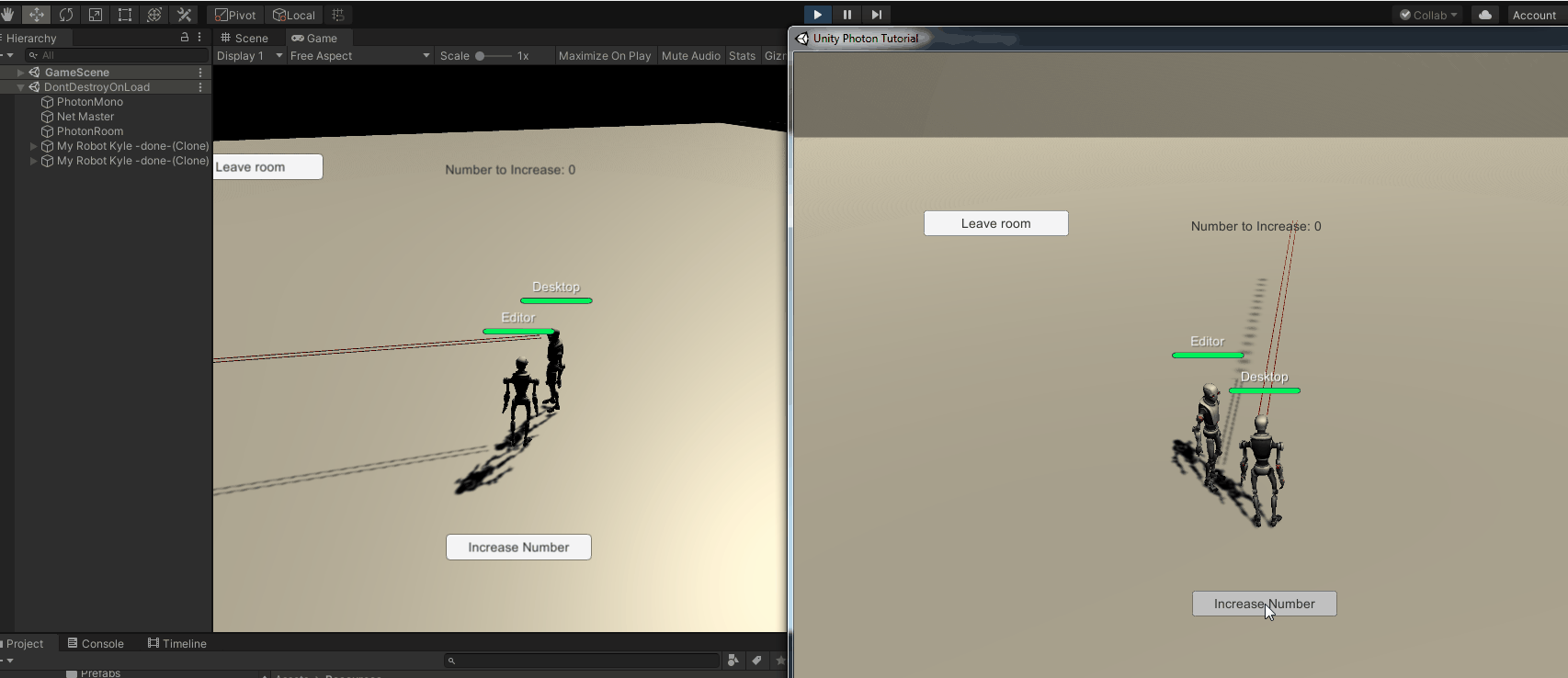Select the Rect transform tool
Viewport: 1568px width, 678px height.
click(x=125, y=15)
